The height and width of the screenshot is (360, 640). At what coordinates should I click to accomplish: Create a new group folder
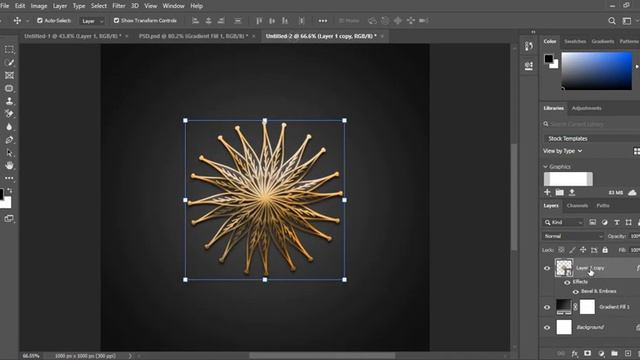click(614, 353)
